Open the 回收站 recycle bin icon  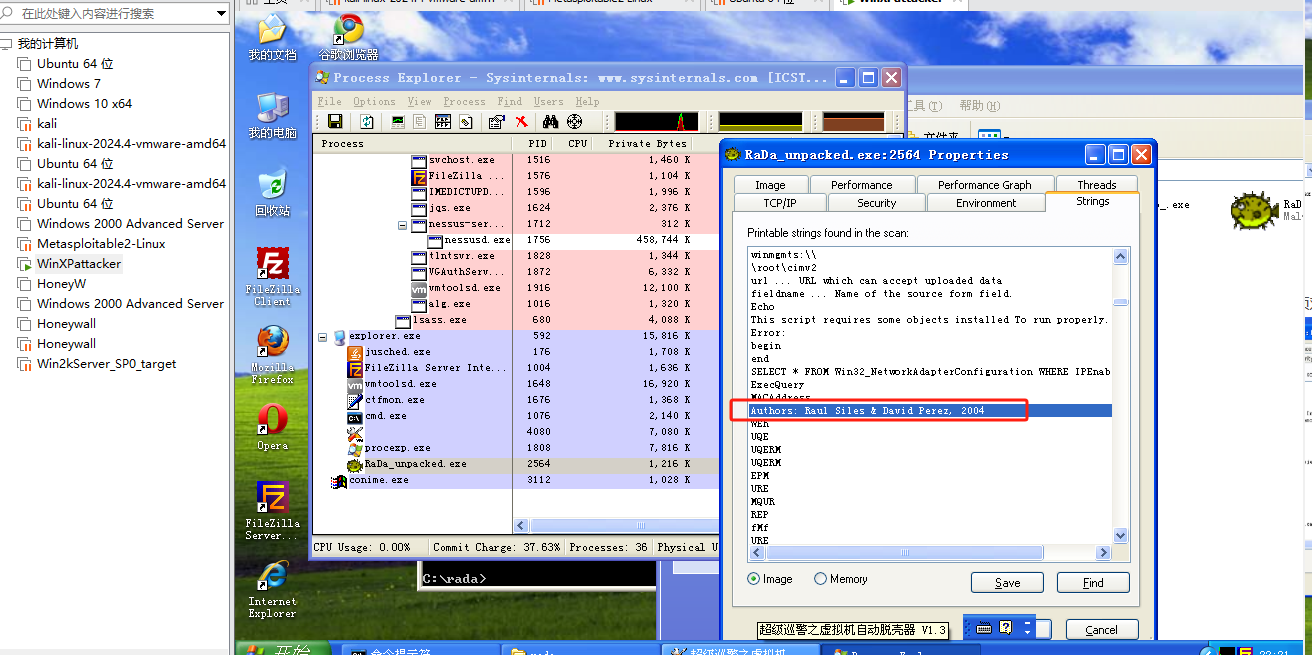[x=272, y=194]
